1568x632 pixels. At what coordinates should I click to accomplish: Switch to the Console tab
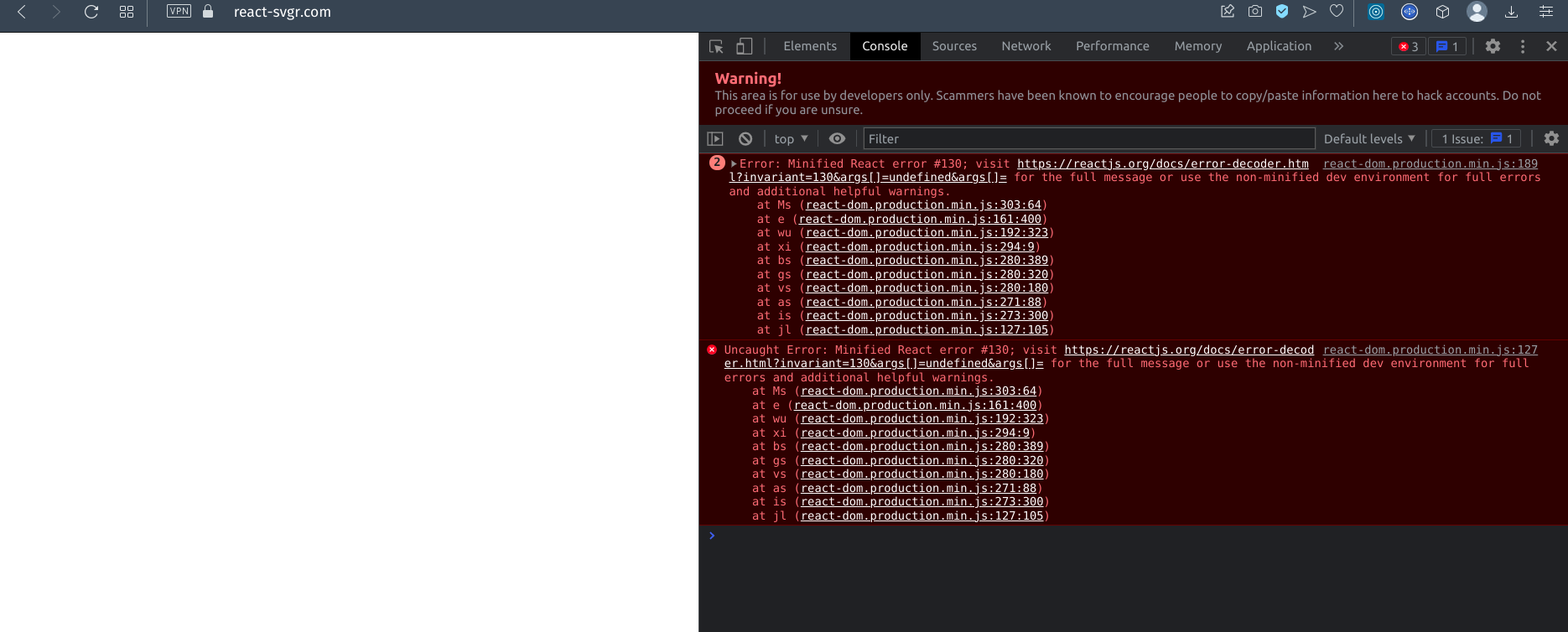coord(885,46)
